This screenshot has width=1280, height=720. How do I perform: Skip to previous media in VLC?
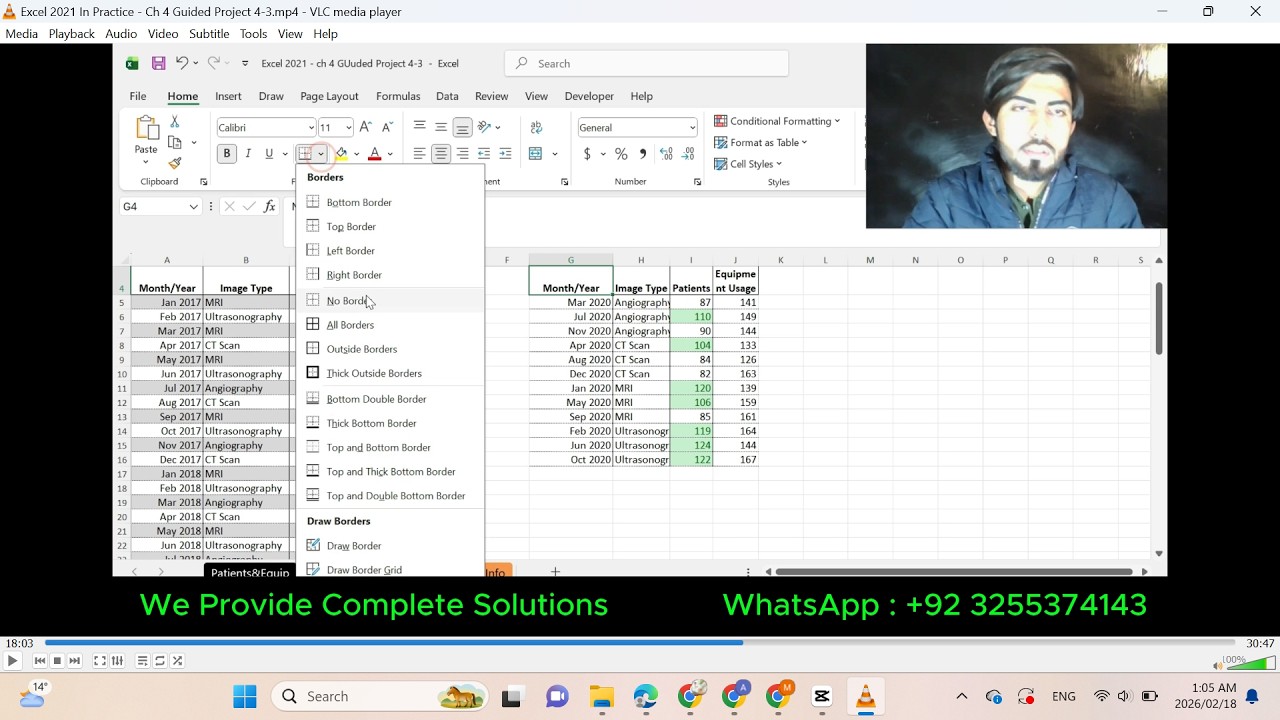(40, 661)
